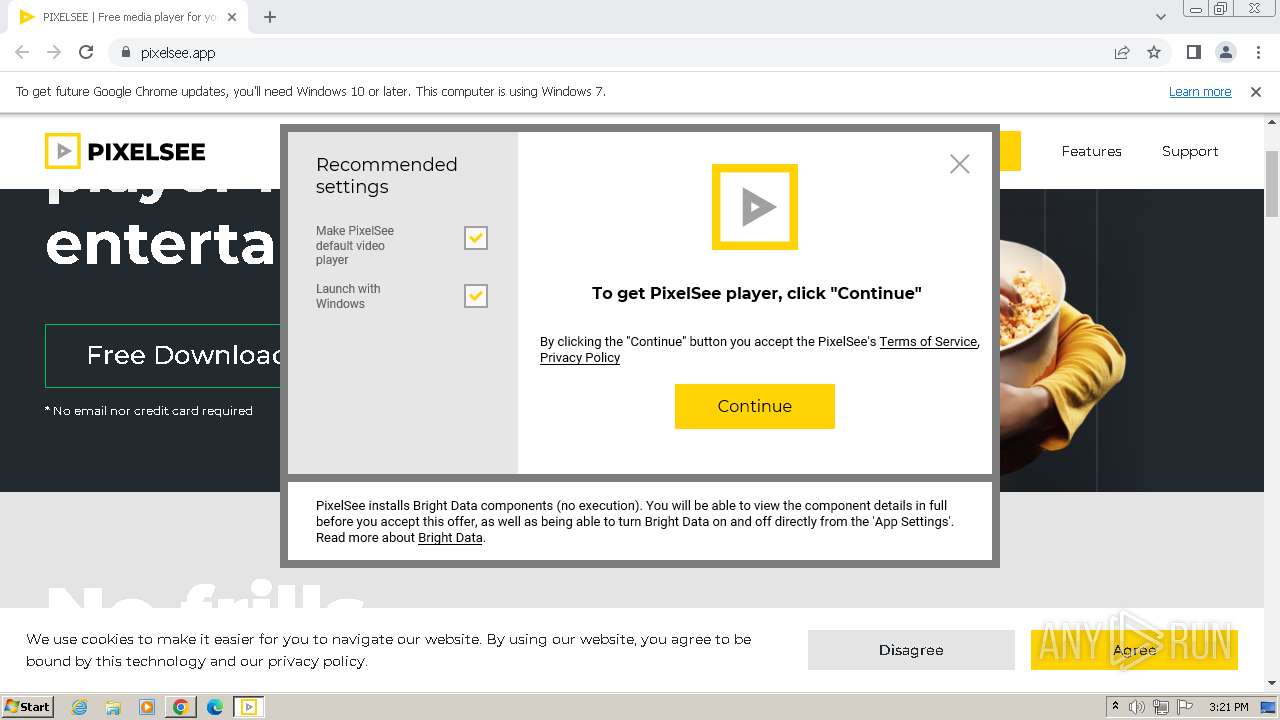Open Learn more about Chrome updates
Image resolution: width=1280 pixels, height=720 pixels.
(x=1200, y=92)
